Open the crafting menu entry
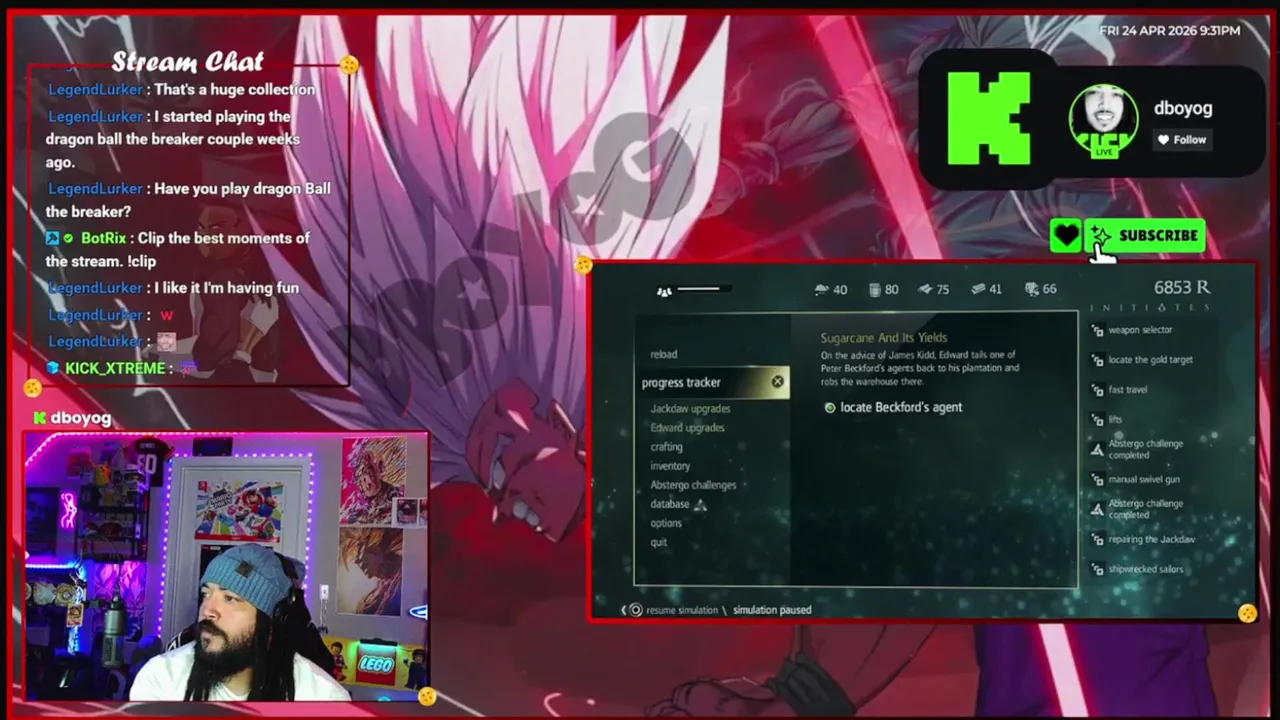The image size is (1280, 720). click(666, 447)
